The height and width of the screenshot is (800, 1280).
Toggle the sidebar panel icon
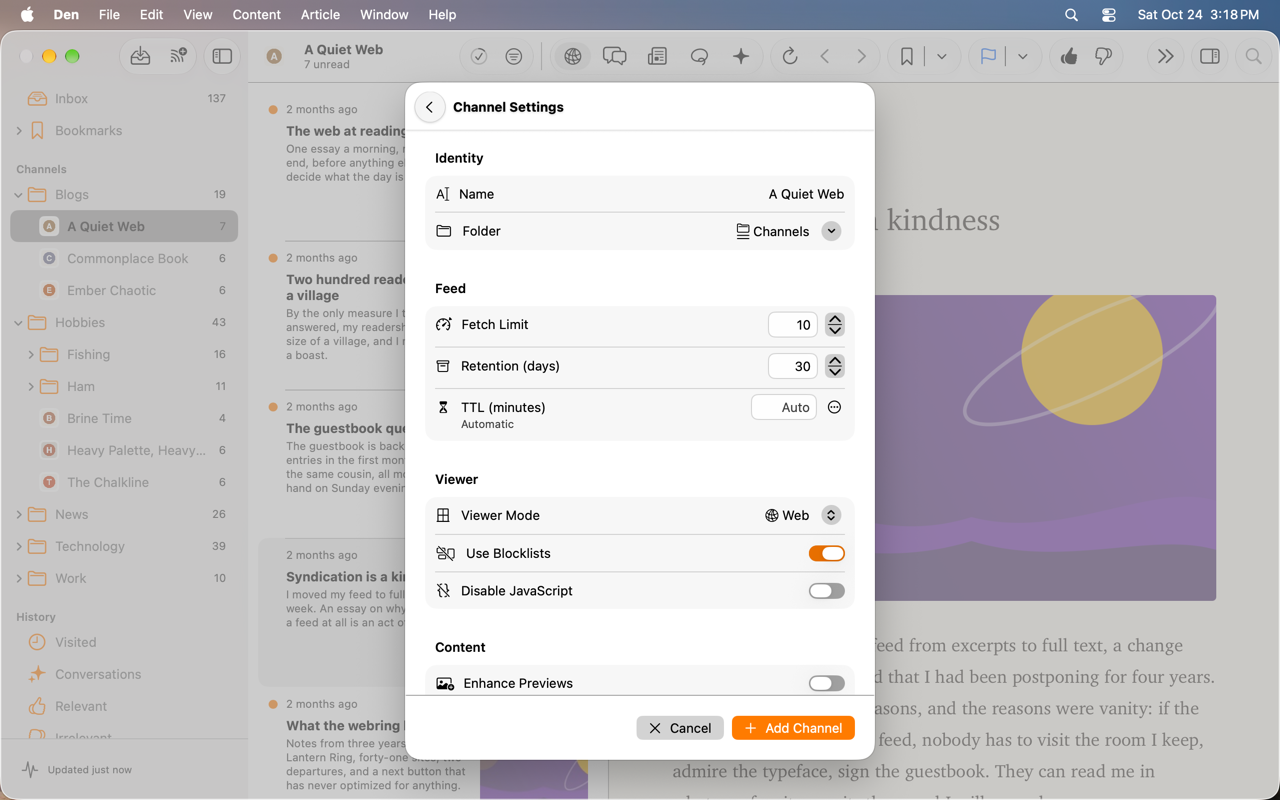[222, 57]
